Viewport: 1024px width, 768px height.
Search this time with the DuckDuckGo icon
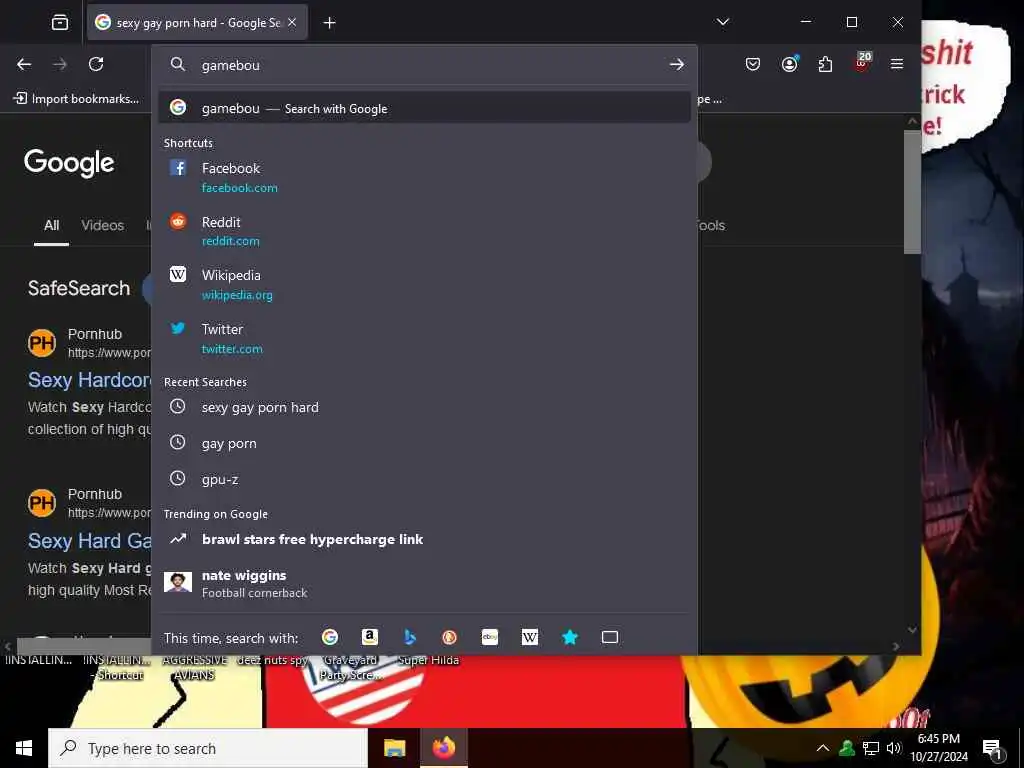(x=450, y=637)
